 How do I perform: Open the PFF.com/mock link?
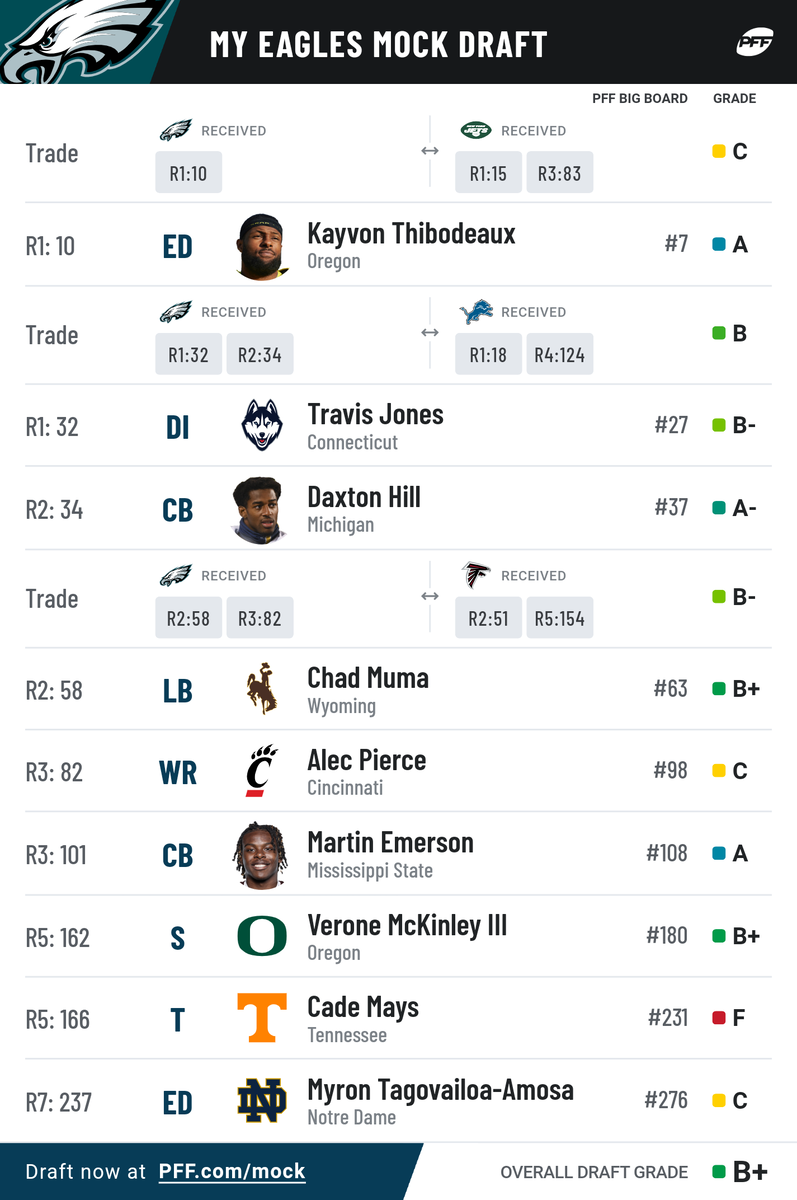click(x=232, y=1171)
